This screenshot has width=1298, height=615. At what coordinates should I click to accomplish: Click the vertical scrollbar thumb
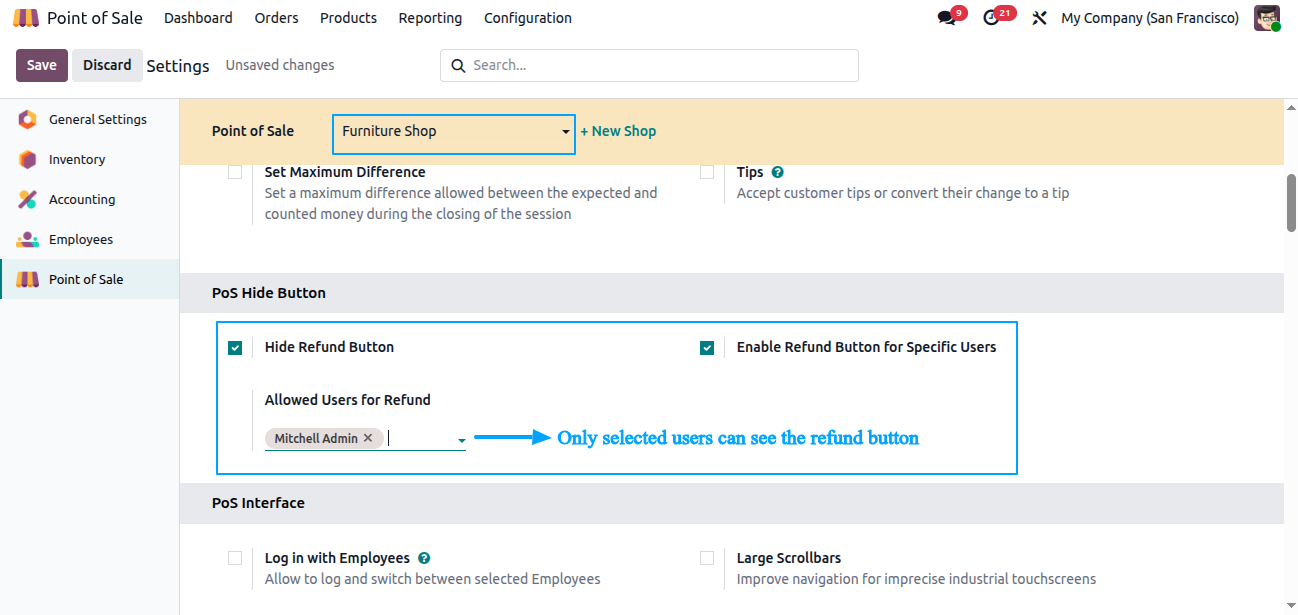pyautogui.click(x=1291, y=203)
